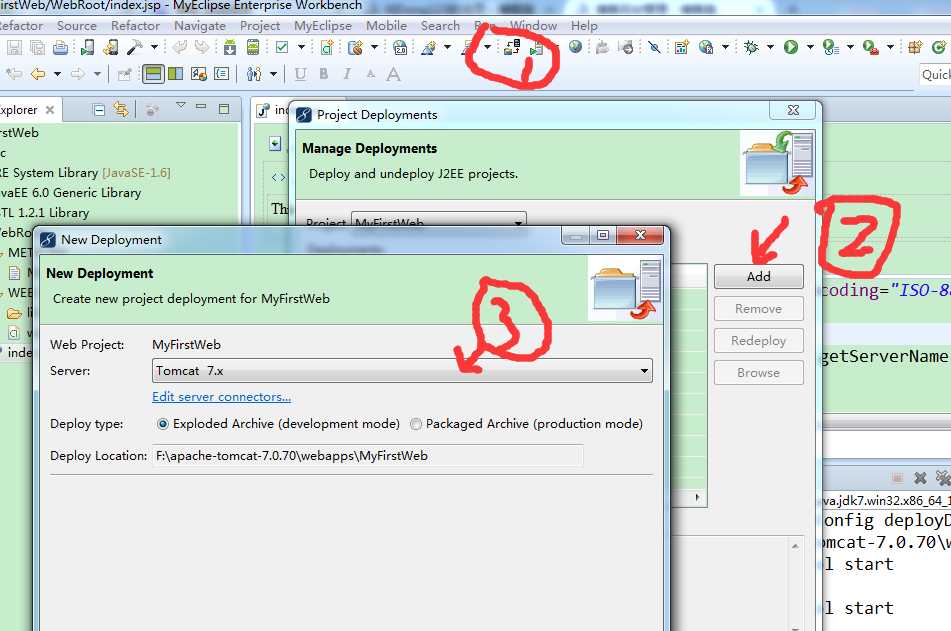The height and width of the screenshot is (631, 951).
Task: Click the Underline U formatting icon
Action: 300,74
